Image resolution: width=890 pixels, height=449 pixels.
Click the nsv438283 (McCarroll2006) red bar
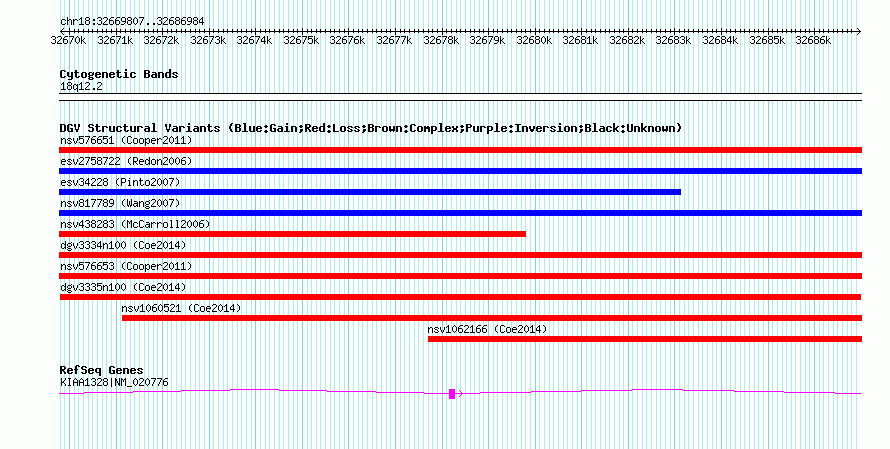click(292, 234)
